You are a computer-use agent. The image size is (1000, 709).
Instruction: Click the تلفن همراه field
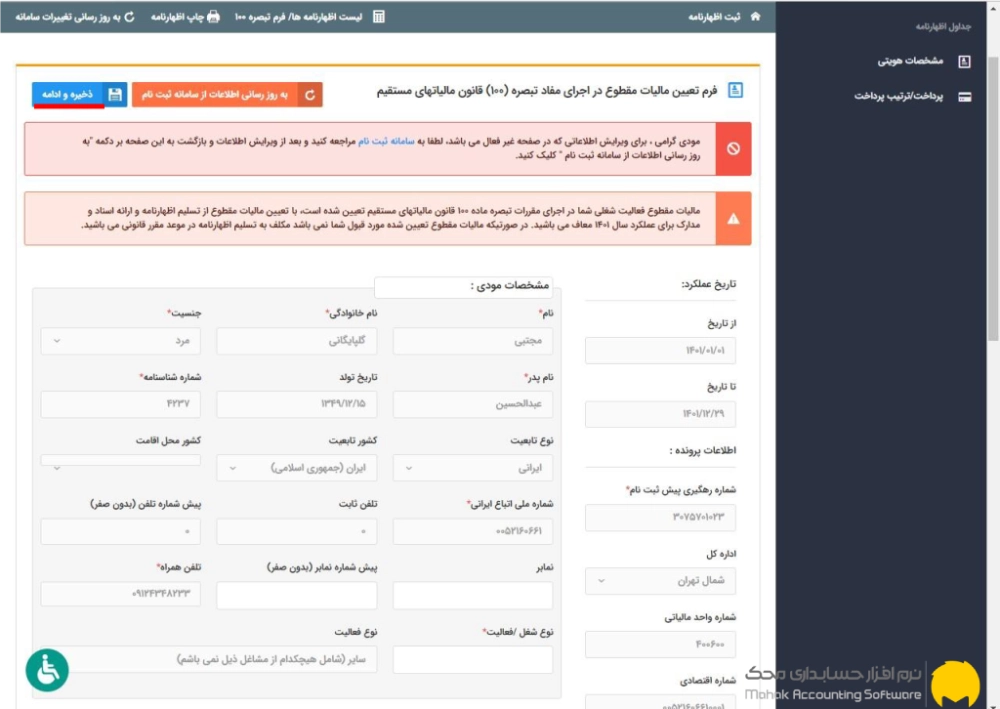tap(121, 594)
